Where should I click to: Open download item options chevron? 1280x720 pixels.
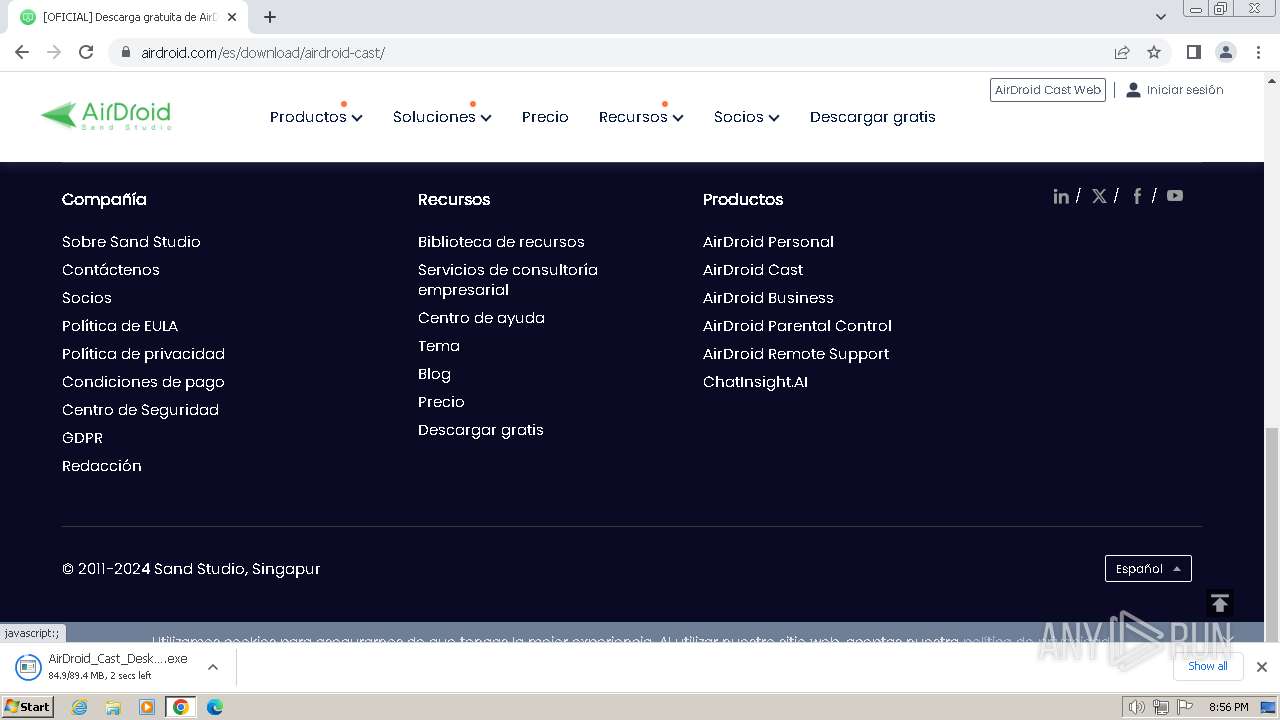212,667
